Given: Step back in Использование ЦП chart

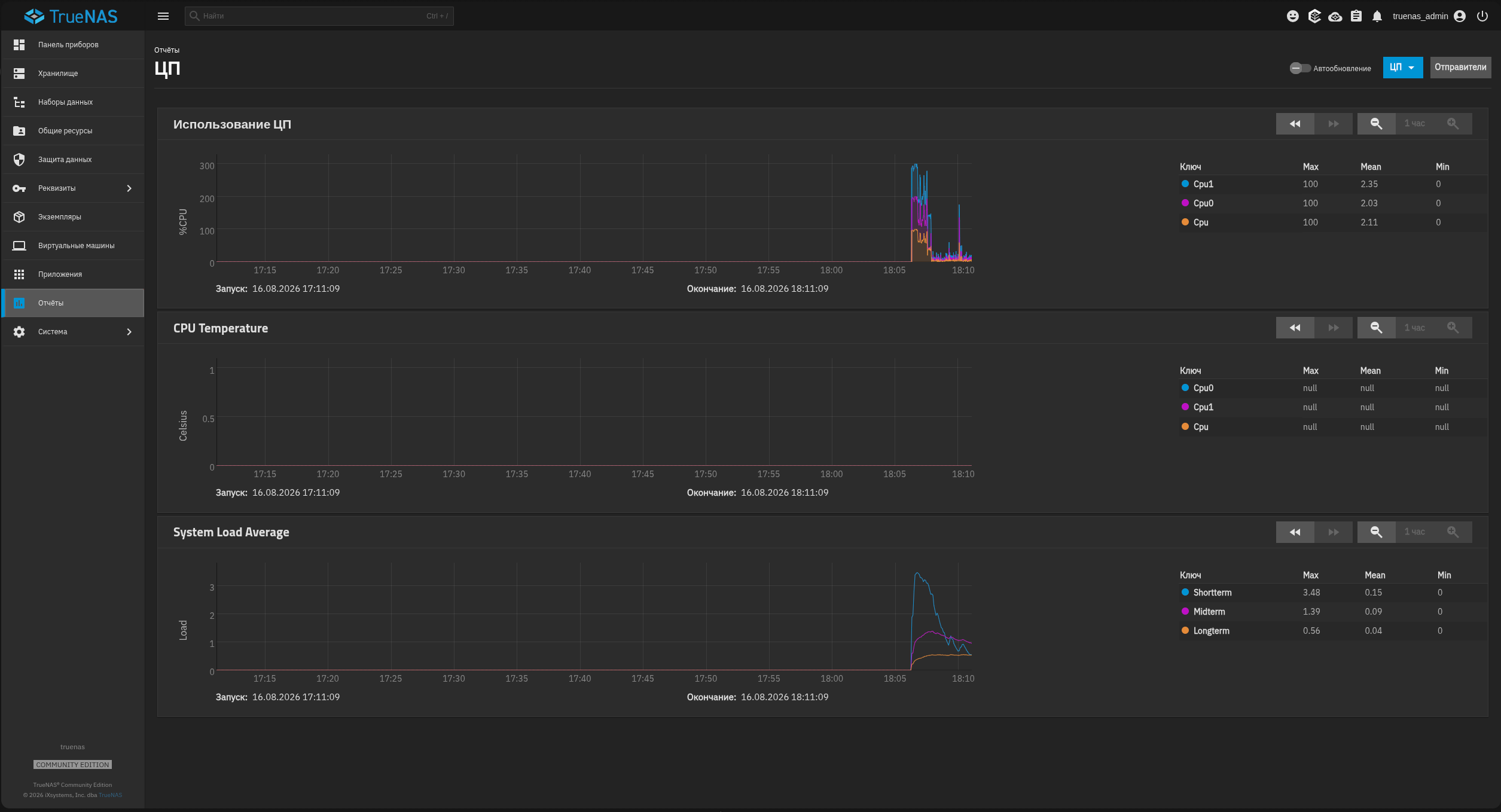Looking at the screenshot, I should (x=1295, y=124).
